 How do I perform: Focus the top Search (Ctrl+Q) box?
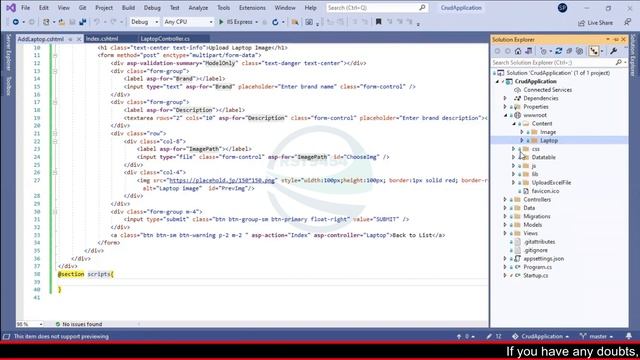click(x=377, y=8)
